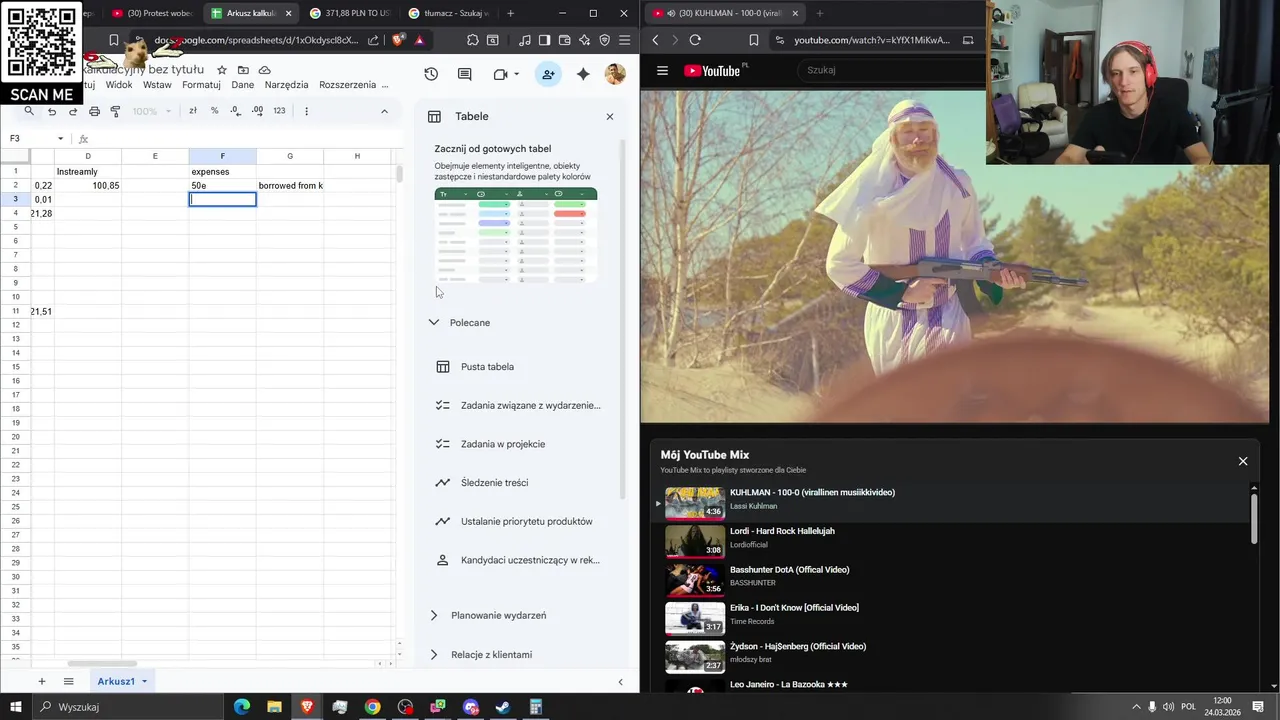Open more toolbar options (three dots)

pyautogui.click(x=306, y=111)
